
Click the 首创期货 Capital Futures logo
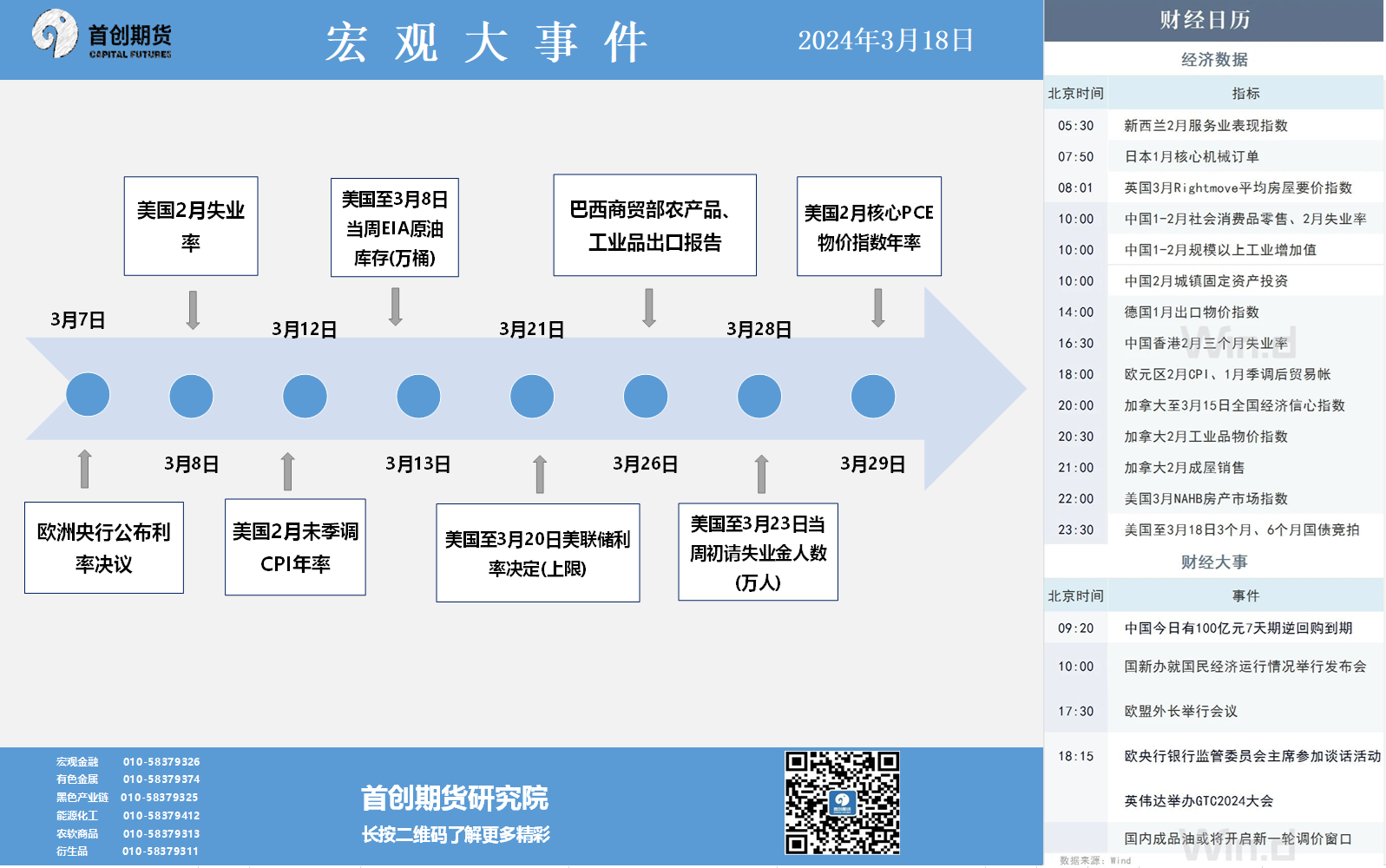[102, 35]
